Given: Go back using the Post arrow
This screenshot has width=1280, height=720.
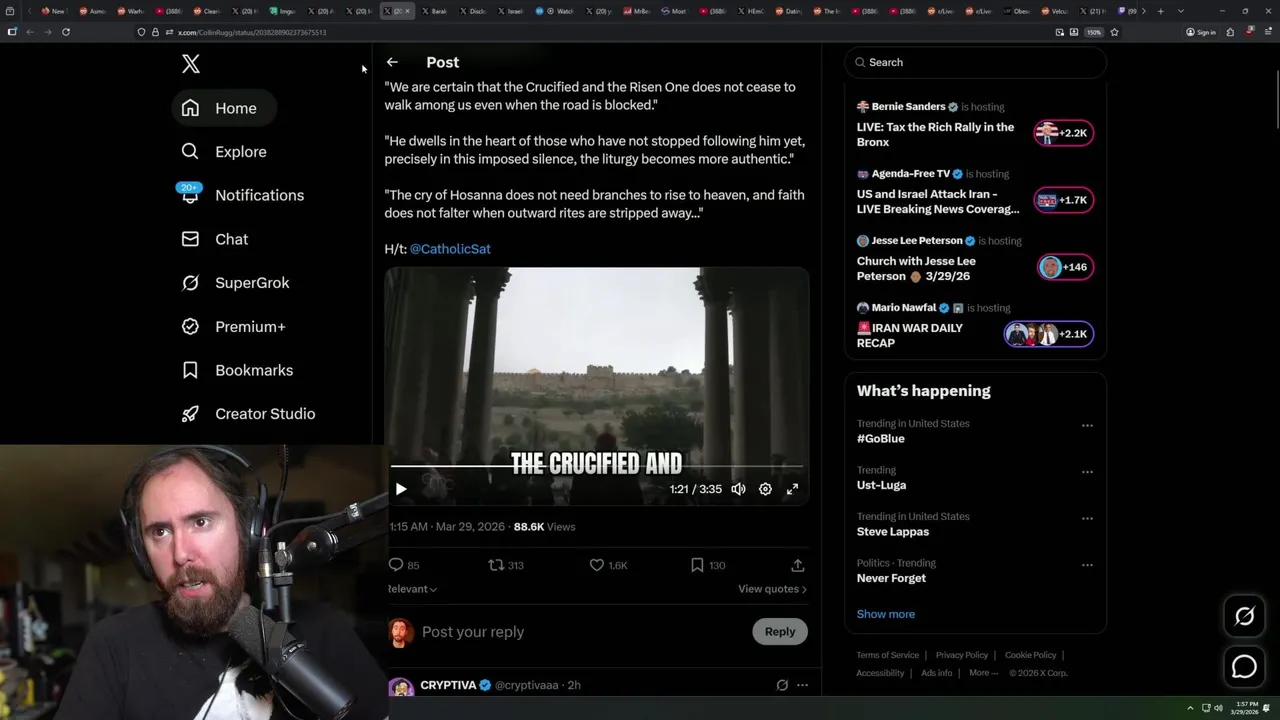Looking at the screenshot, I should point(392,62).
